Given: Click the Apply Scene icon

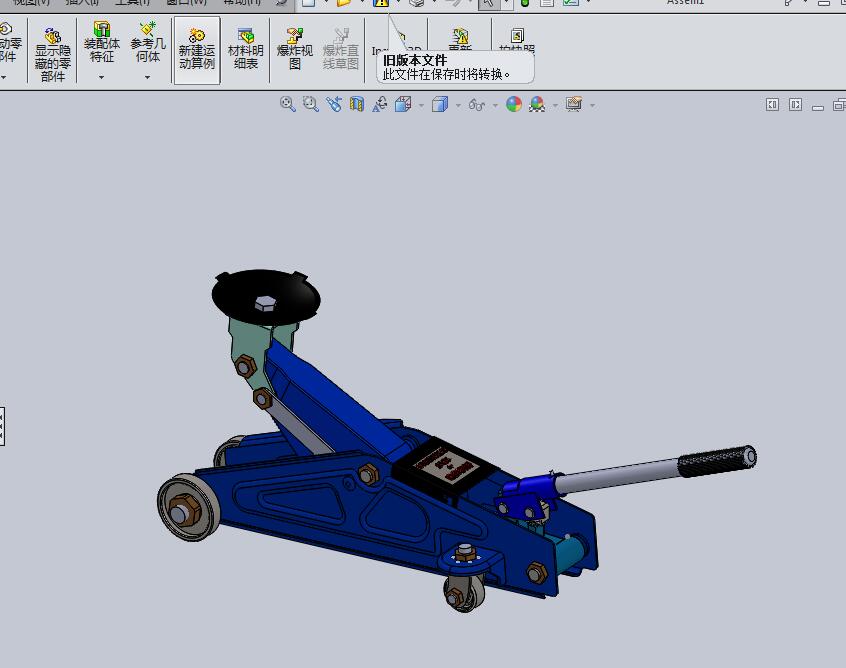Looking at the screenshot, I should pyautogui.click(x=537, y=104).
